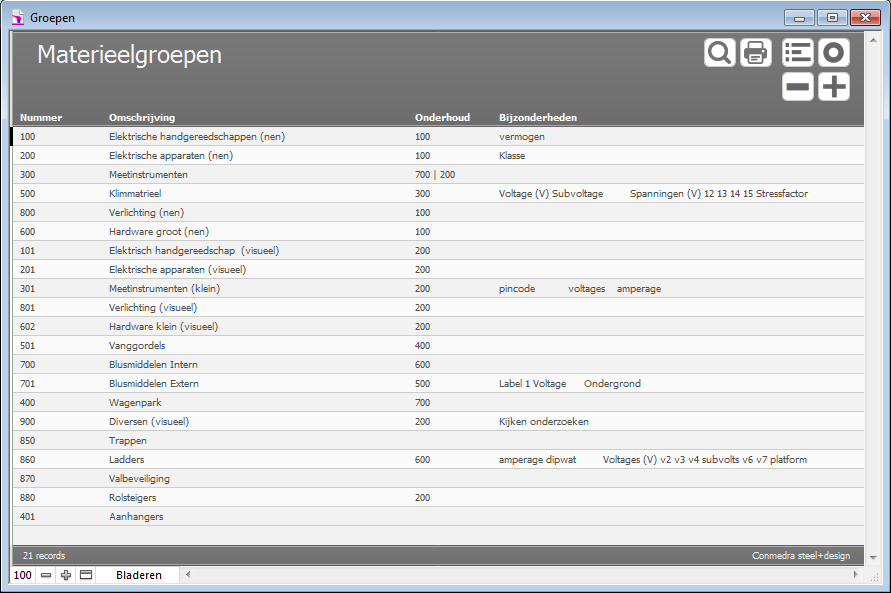Click the 100 zoom level field
Image resolution: width=891 pixels, height=593 pixels.
[22, 576]
